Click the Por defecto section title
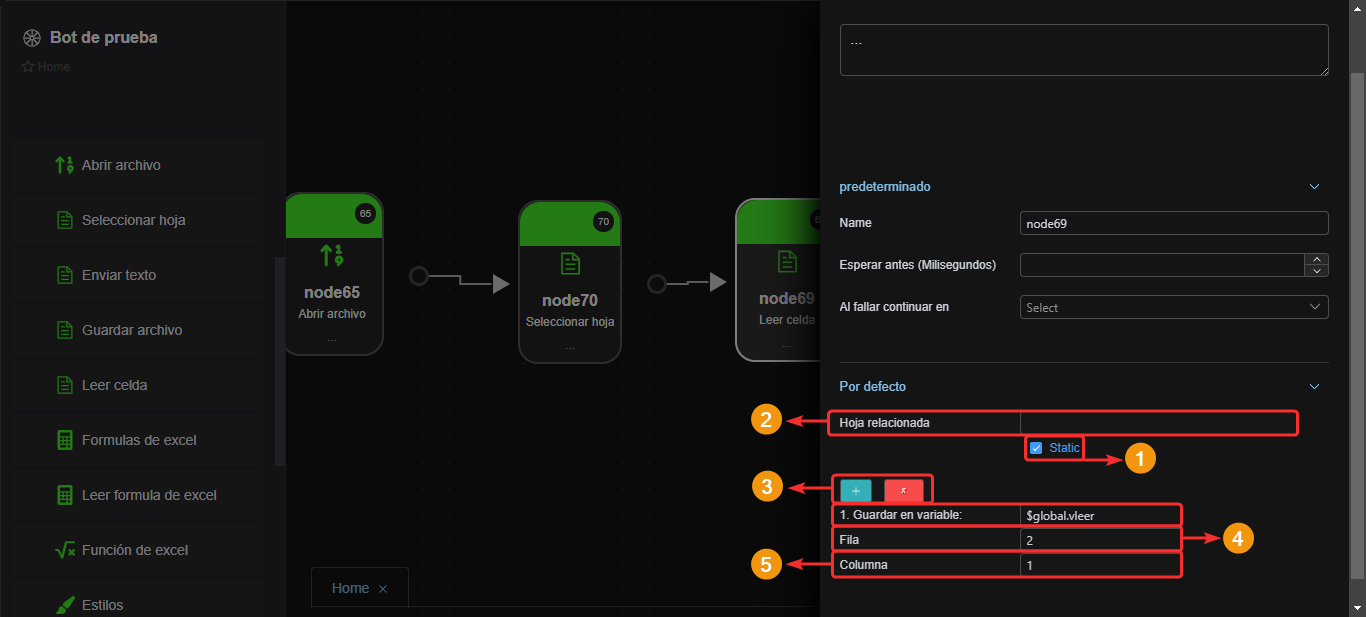The width and height of the screenshot is (1366, 617). pyautogui.click(x=872, y=386)
